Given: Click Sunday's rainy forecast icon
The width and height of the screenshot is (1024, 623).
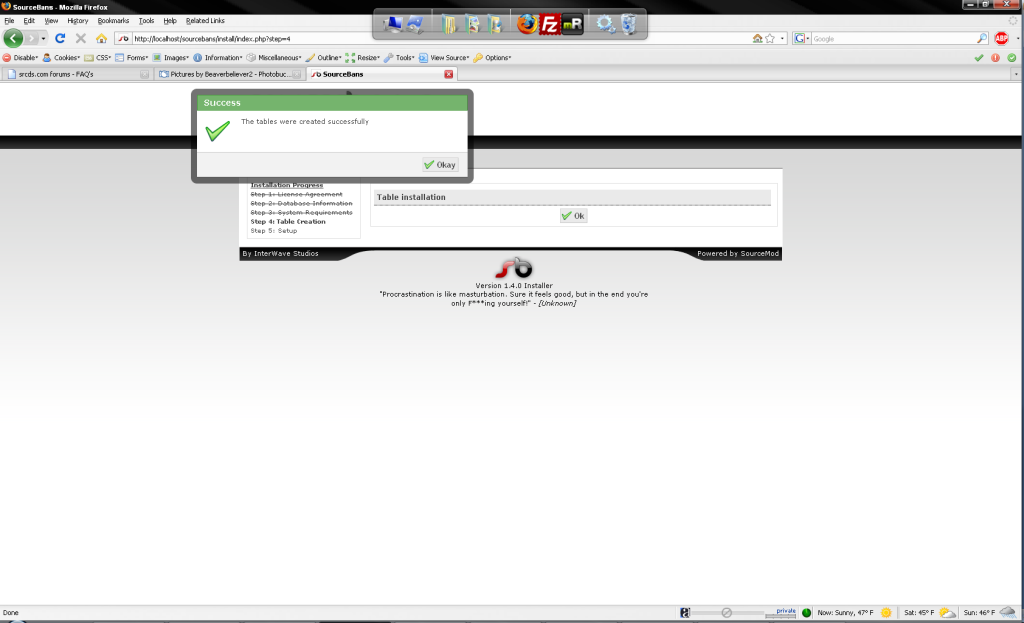Looking at the screenshot, I should 1008,613.
